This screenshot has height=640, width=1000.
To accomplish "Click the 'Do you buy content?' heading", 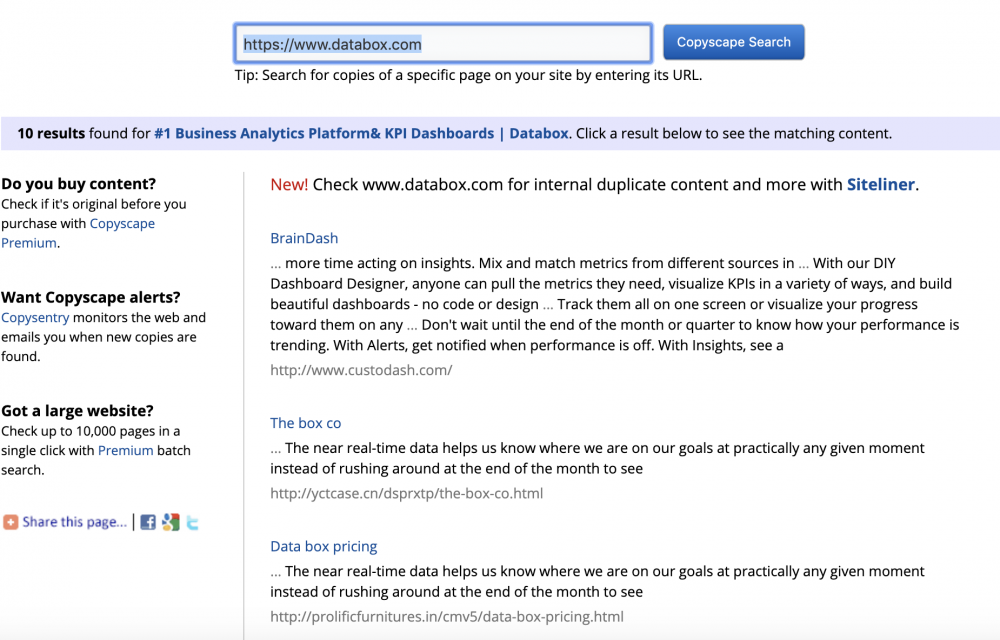I will [x=79, y=184].
